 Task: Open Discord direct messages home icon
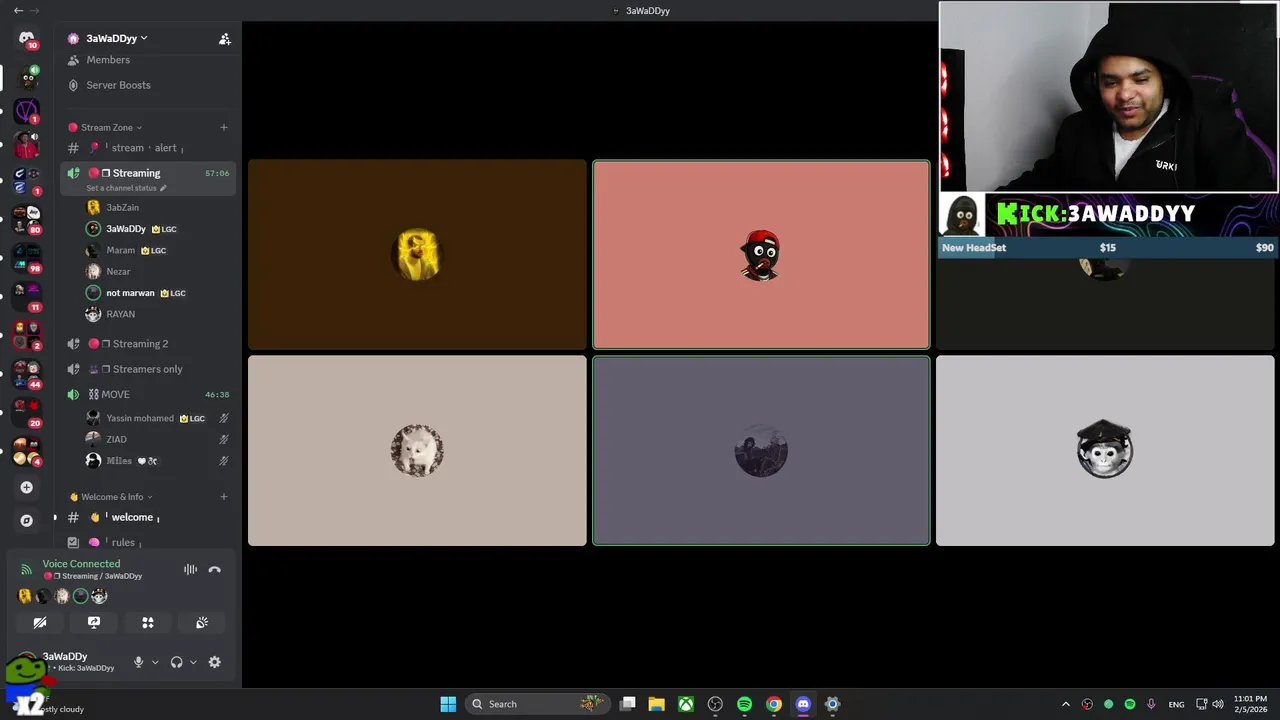27,38
